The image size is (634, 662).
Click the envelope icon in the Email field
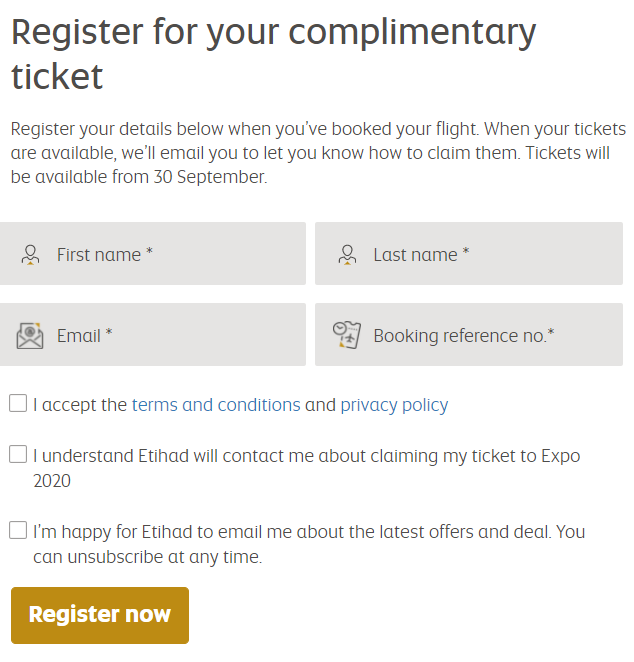pos(31,335)
